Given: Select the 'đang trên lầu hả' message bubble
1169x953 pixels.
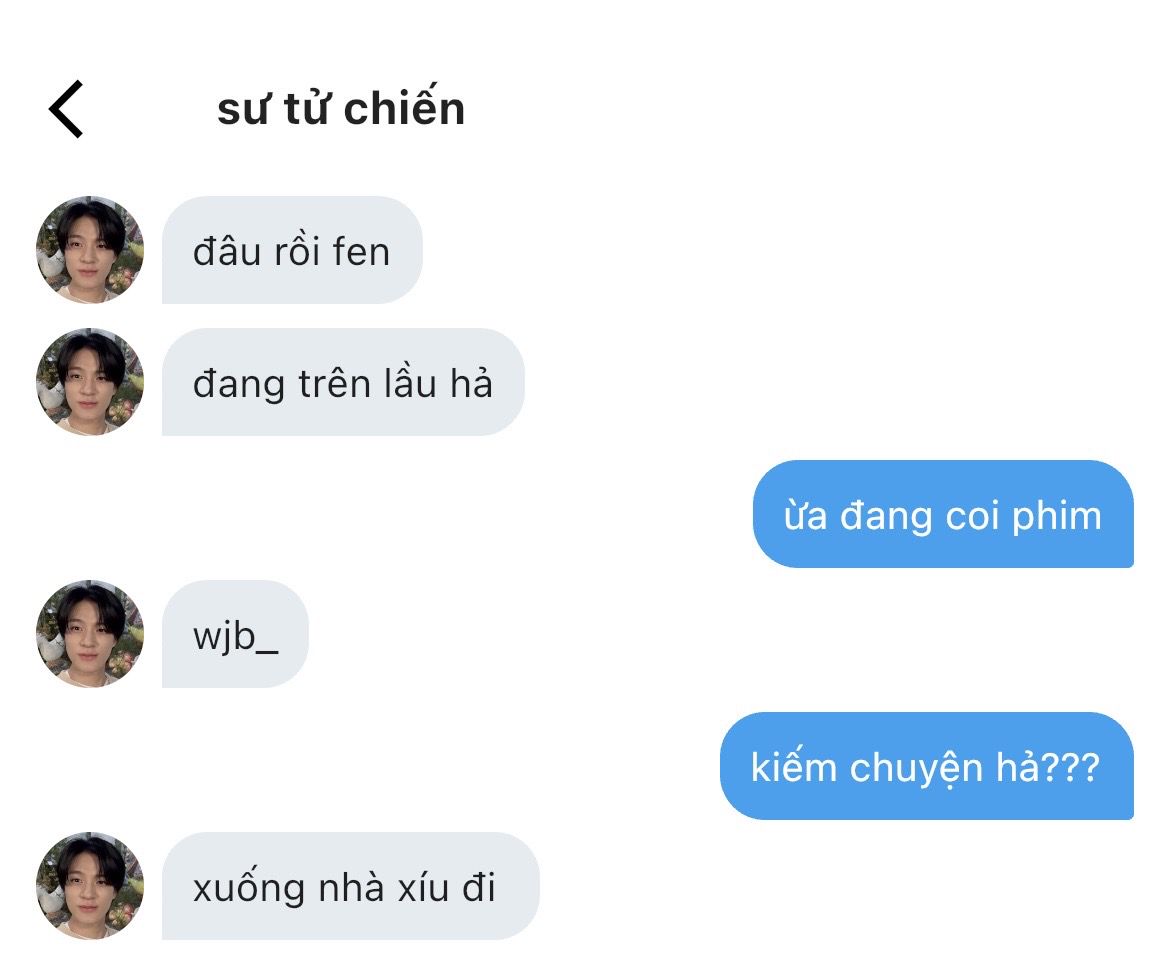Looking at the screenshot, I should 343,382.
